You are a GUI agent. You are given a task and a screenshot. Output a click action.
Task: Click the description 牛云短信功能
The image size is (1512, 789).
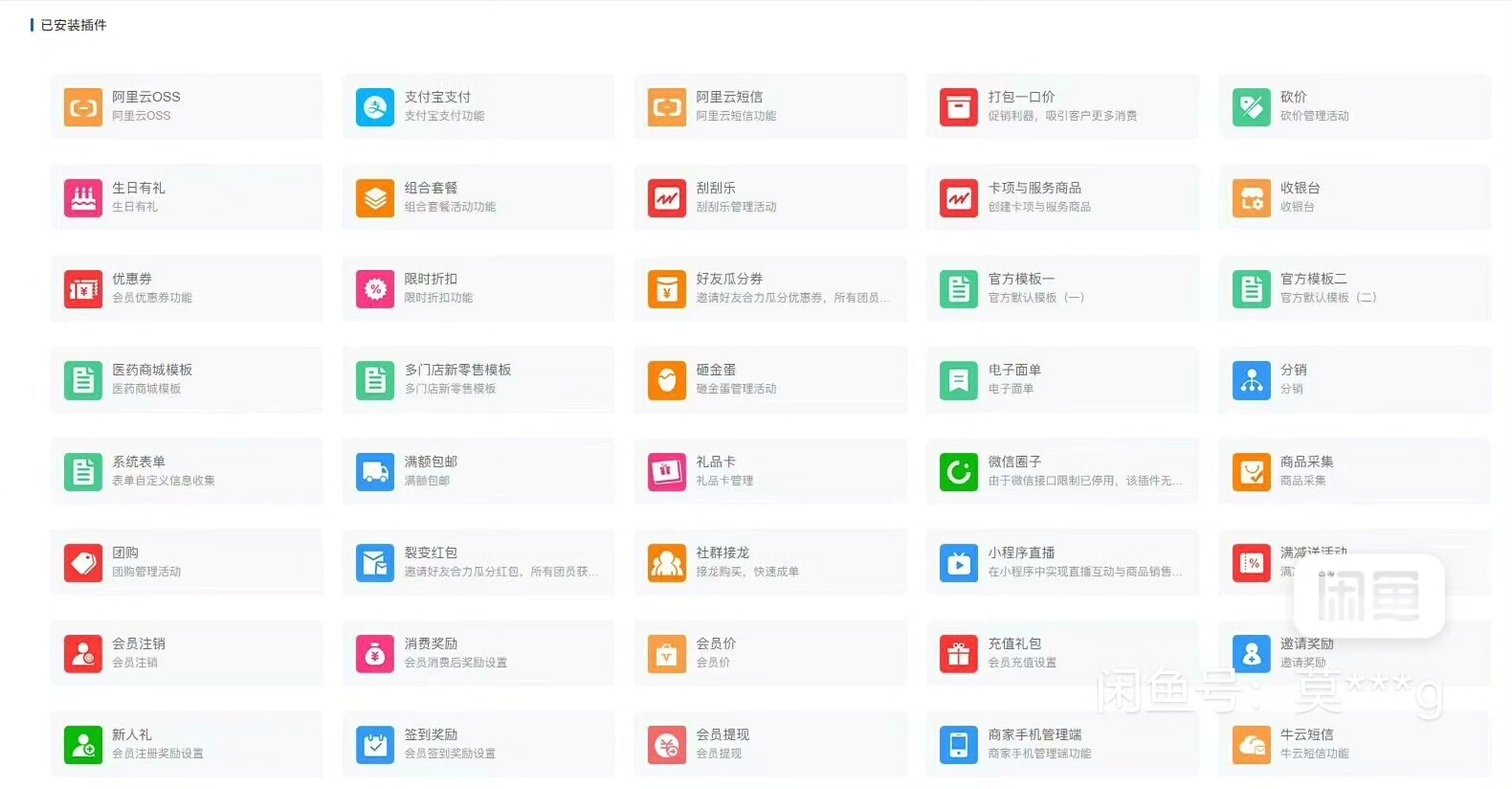[x=1315, y=754]
